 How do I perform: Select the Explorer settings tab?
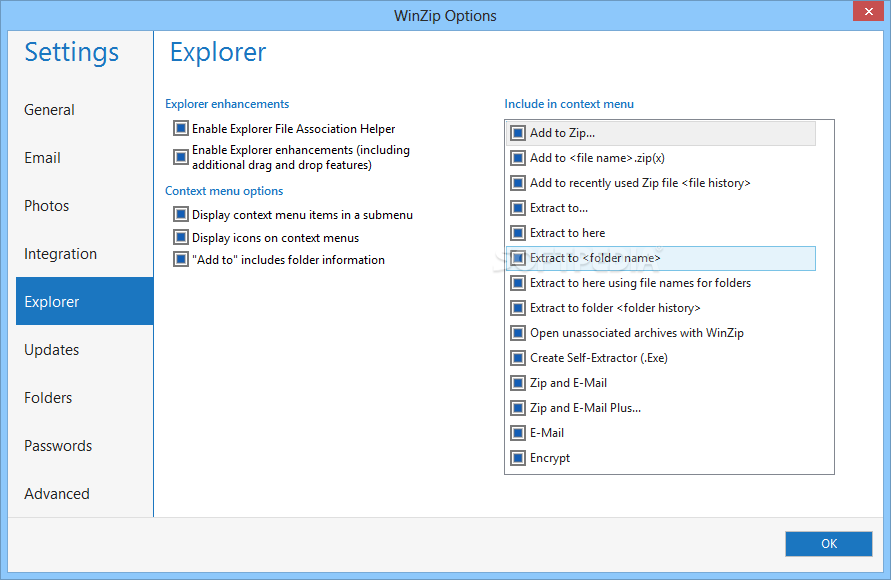[84, 301]
